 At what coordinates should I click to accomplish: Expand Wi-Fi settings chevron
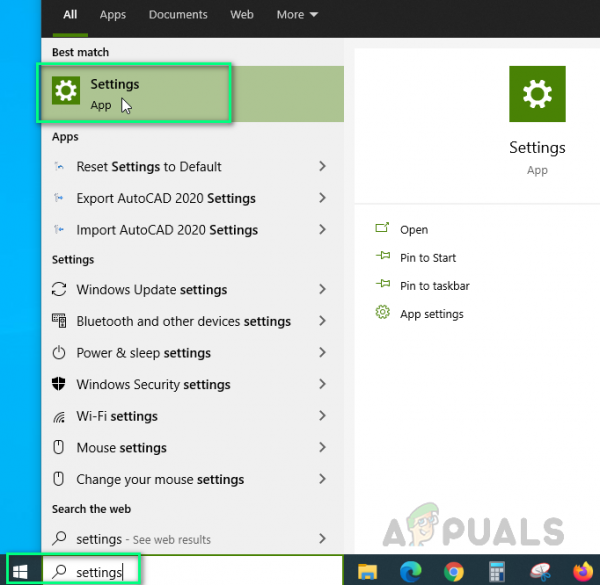coord(323,416)
